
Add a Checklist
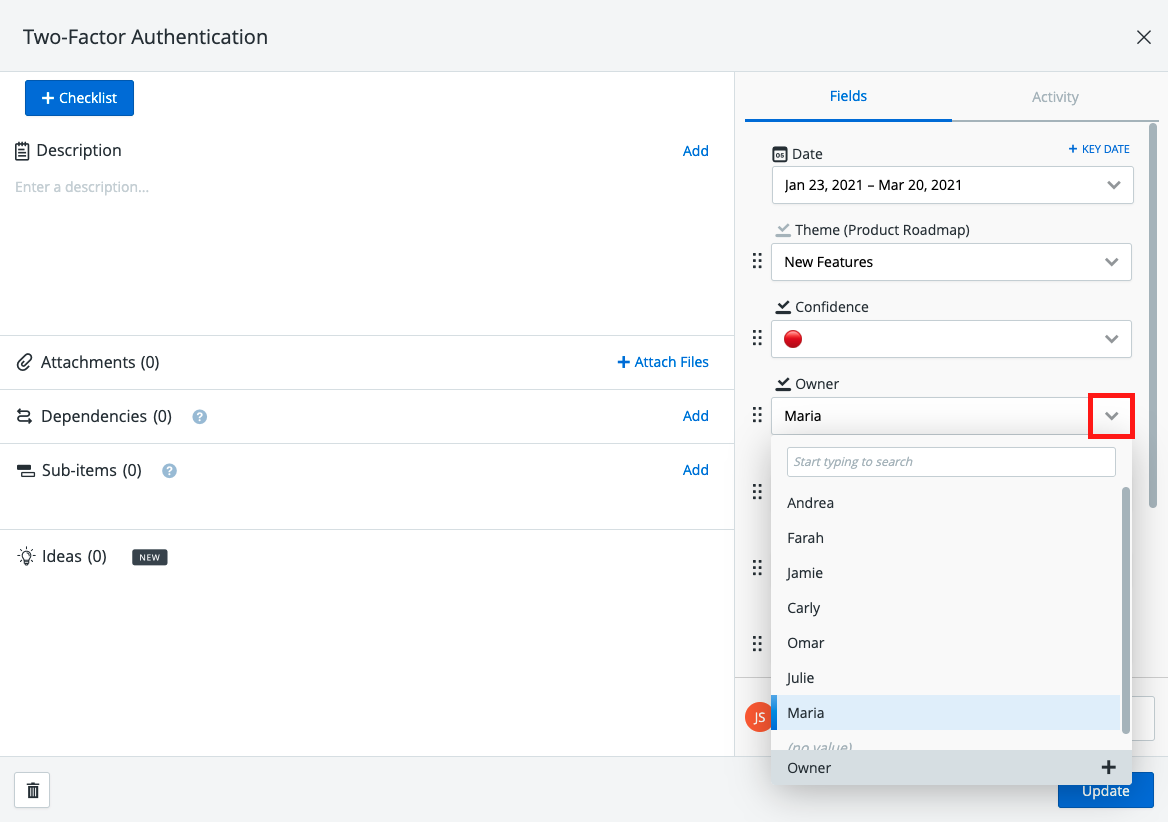point(79,98)
